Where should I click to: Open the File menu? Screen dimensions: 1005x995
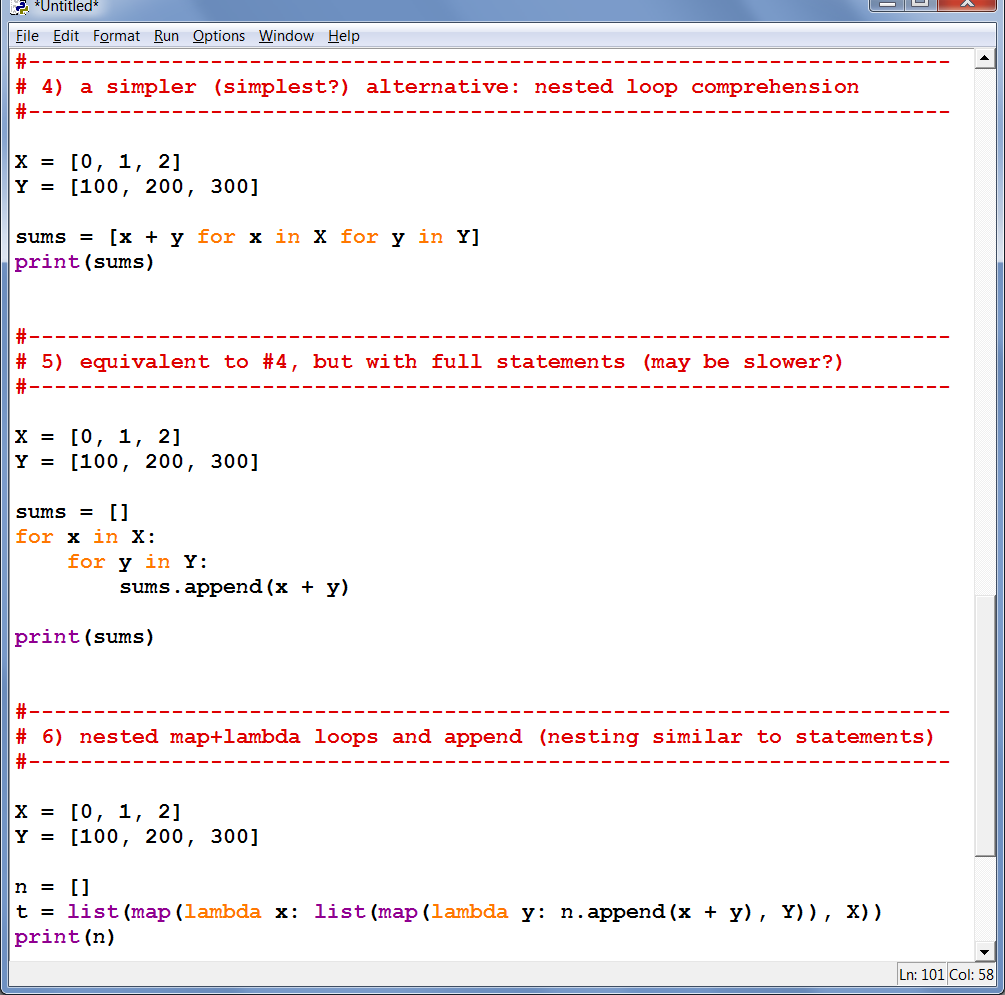(27, 36)
